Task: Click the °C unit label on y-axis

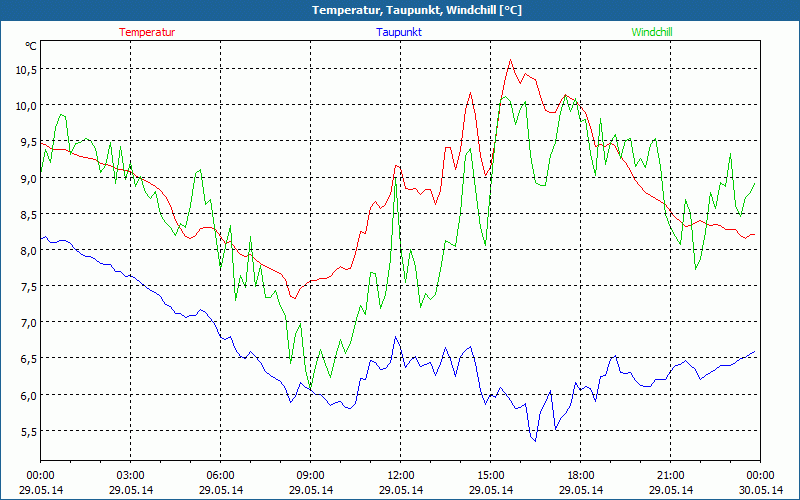Action: [31, 46]
